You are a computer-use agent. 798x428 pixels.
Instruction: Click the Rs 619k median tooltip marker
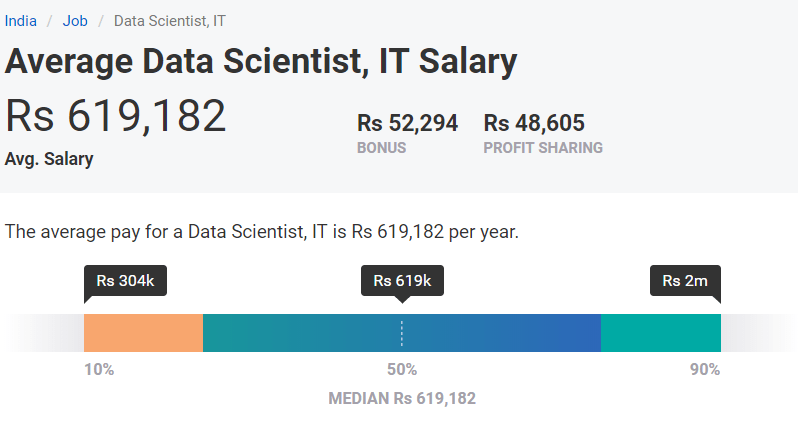click(x=402, y=281)
